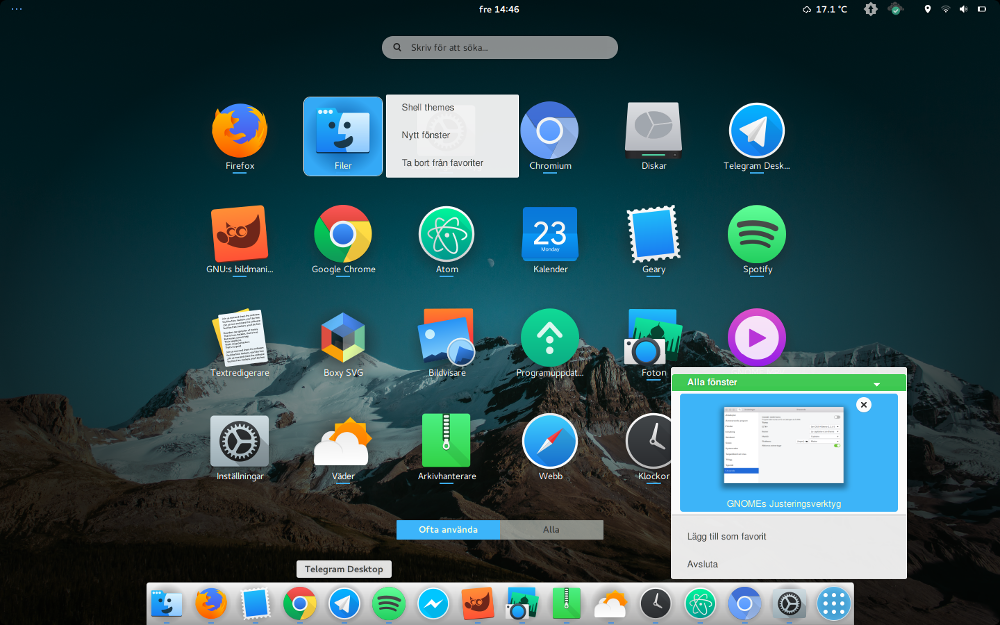Click the Firefox icon in the dock
This screenshot has height=625, width=1000.
(x=210, y=603)
